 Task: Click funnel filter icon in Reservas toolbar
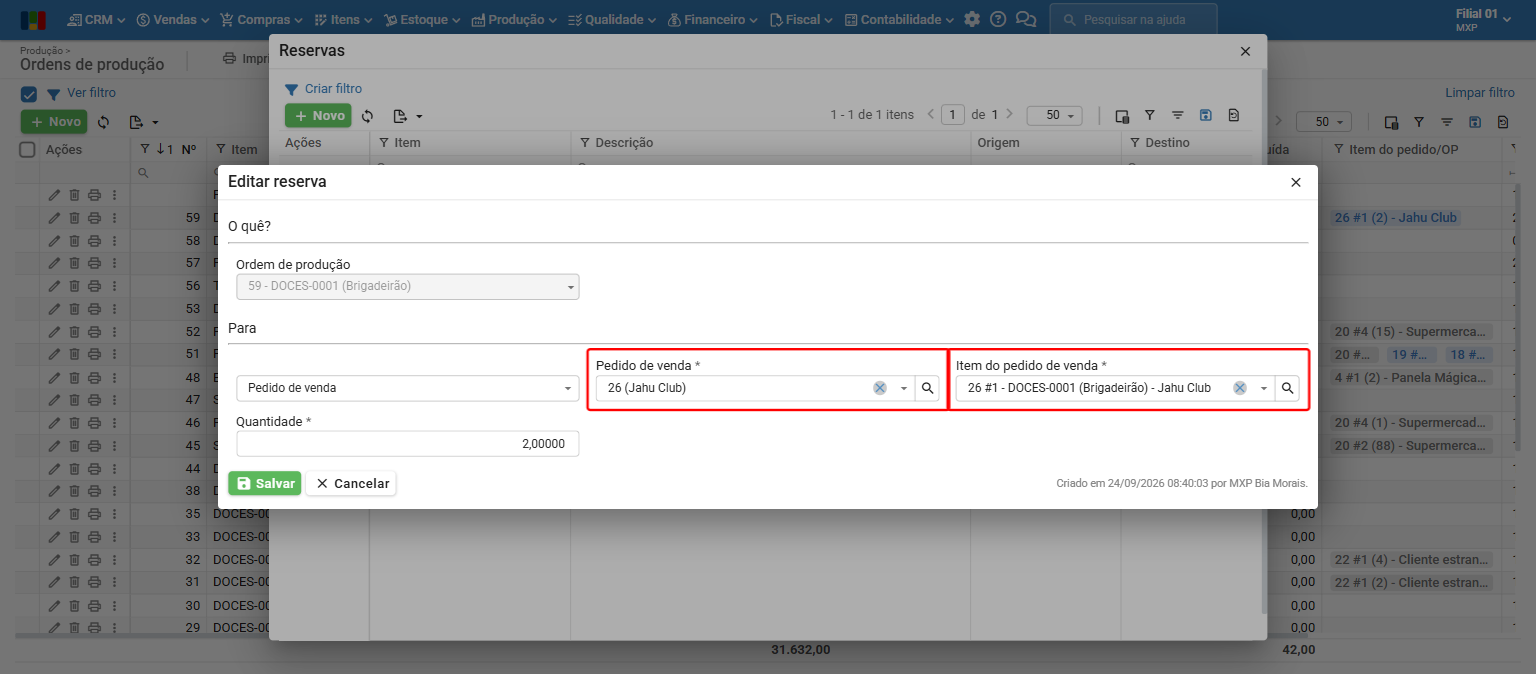(x=1150, y=115)
